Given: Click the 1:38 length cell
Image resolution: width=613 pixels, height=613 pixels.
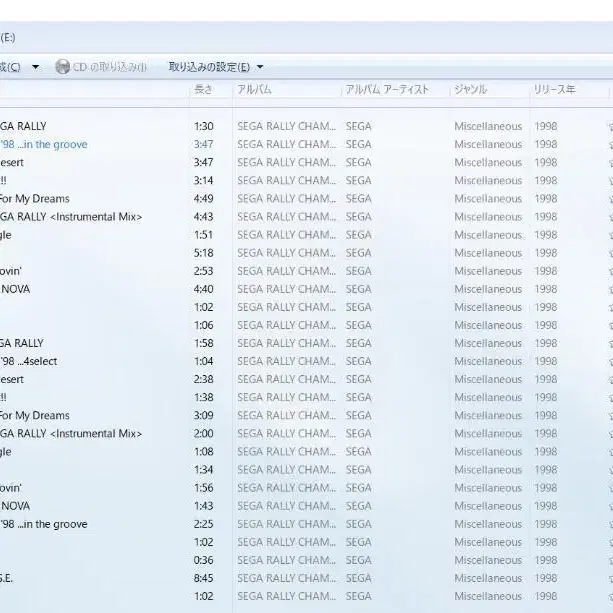Looking at the screenshot, I should click(204, 398).
